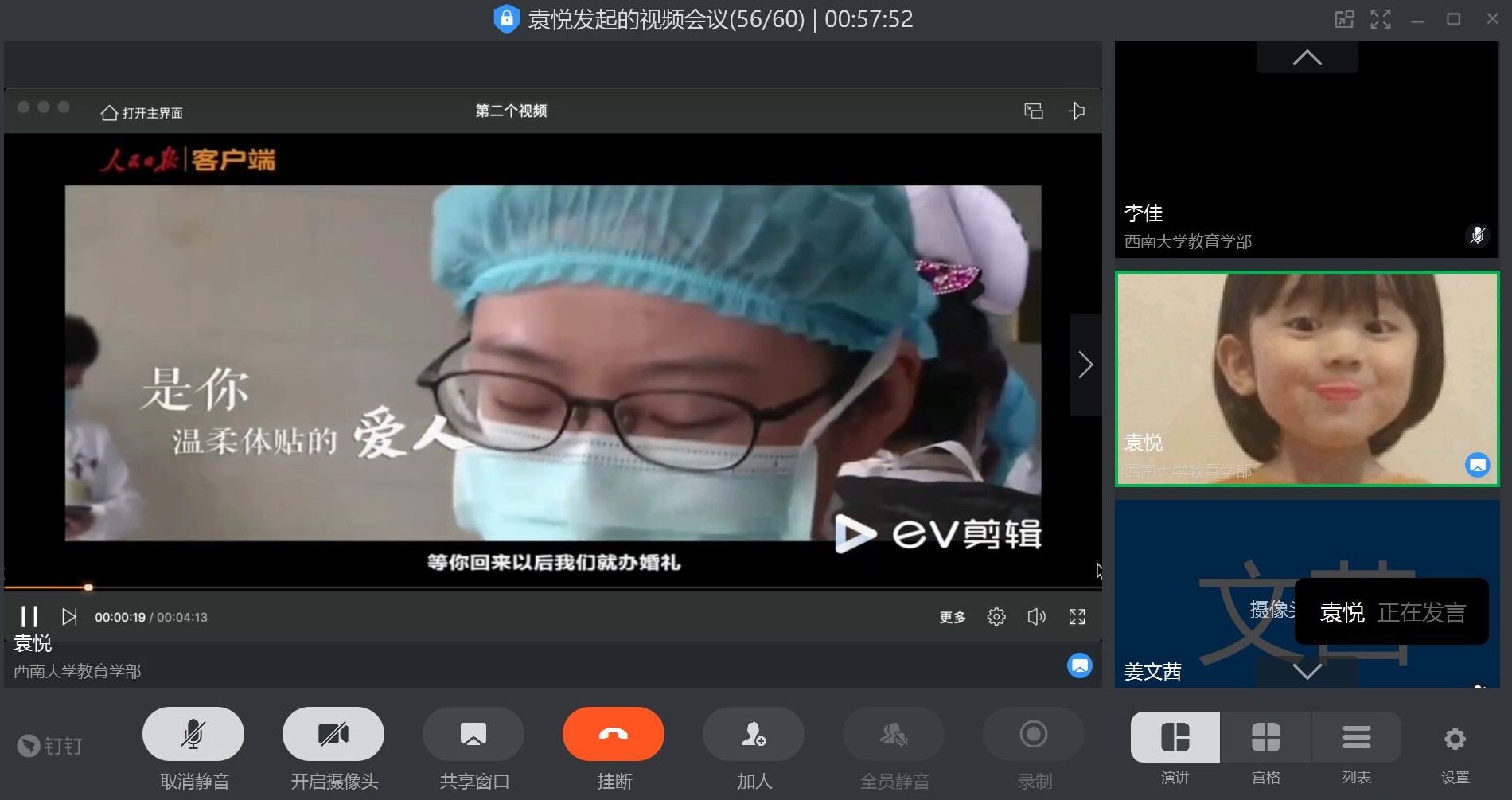Click the video player volume speaker icon
This screenshot has height=800, width=1512.
tap(1036, 617)
